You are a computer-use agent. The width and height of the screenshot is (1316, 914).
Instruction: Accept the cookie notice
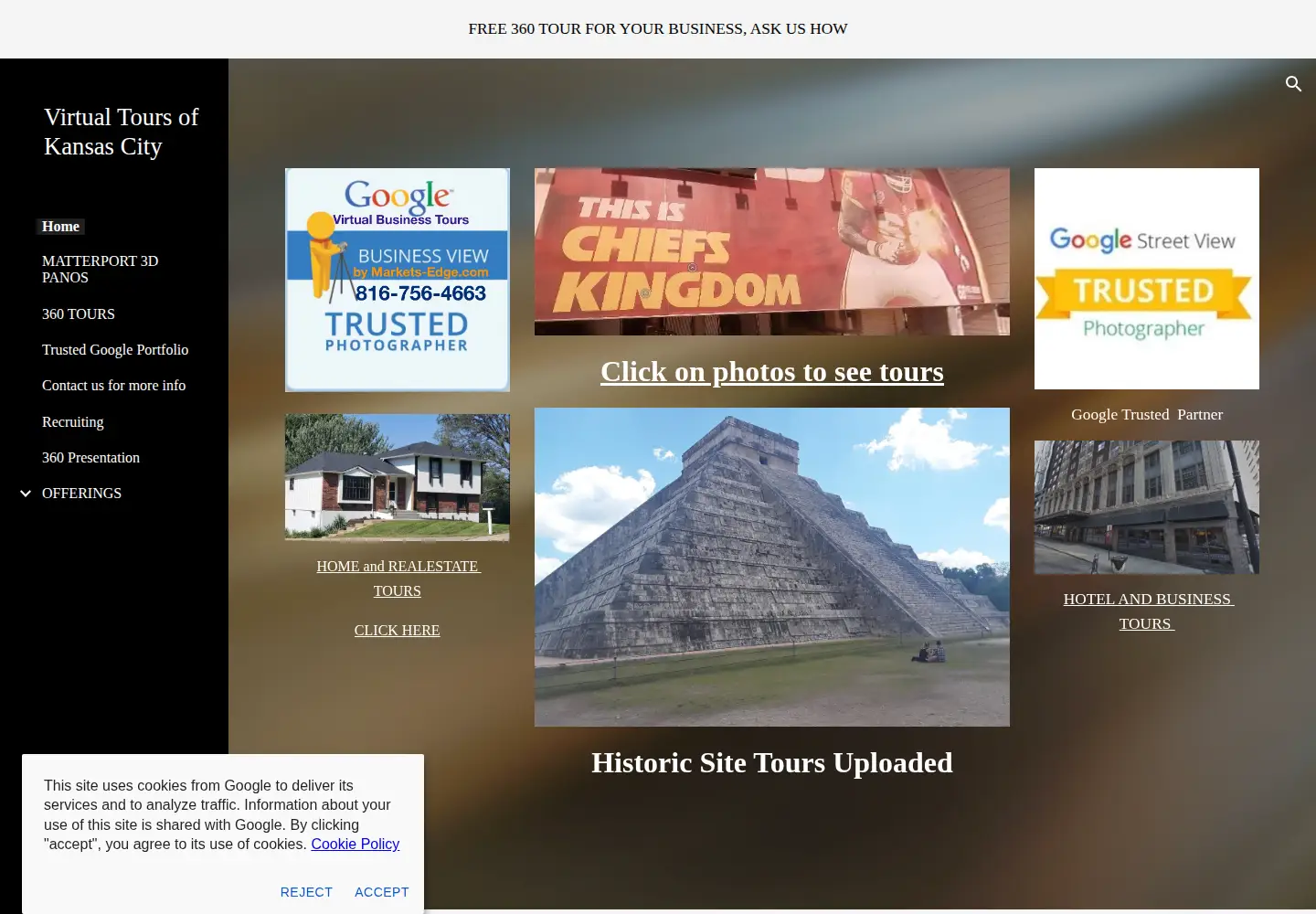382,892
